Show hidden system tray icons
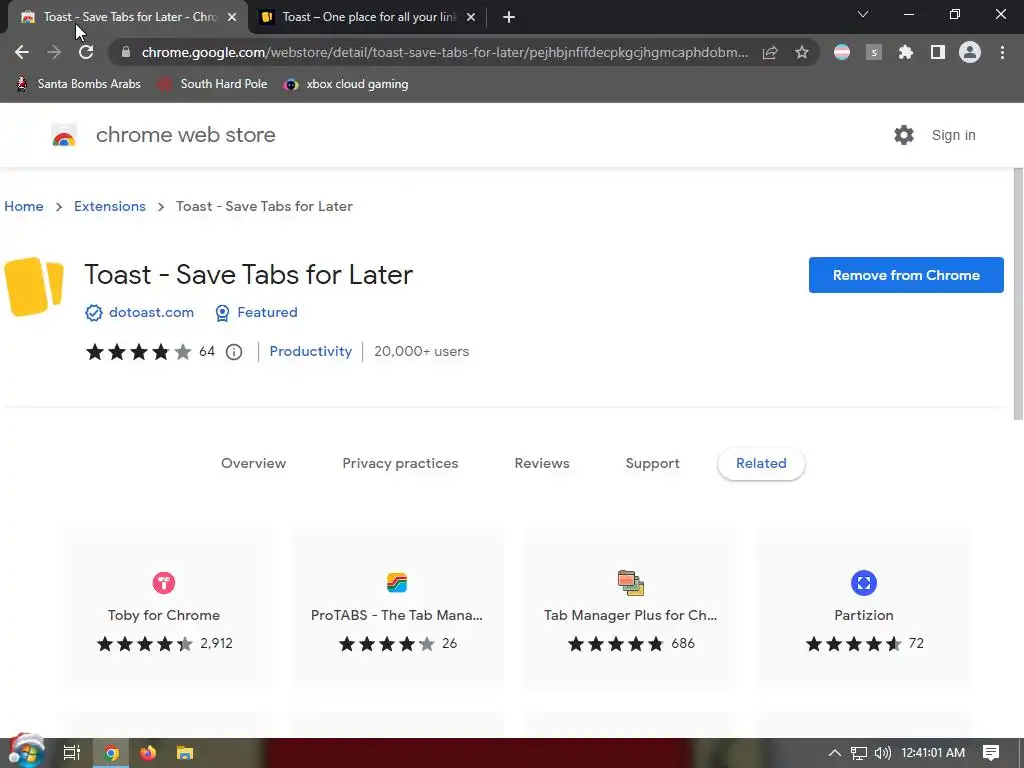The height and width of the screenshot is (768, 1024). 835,753
